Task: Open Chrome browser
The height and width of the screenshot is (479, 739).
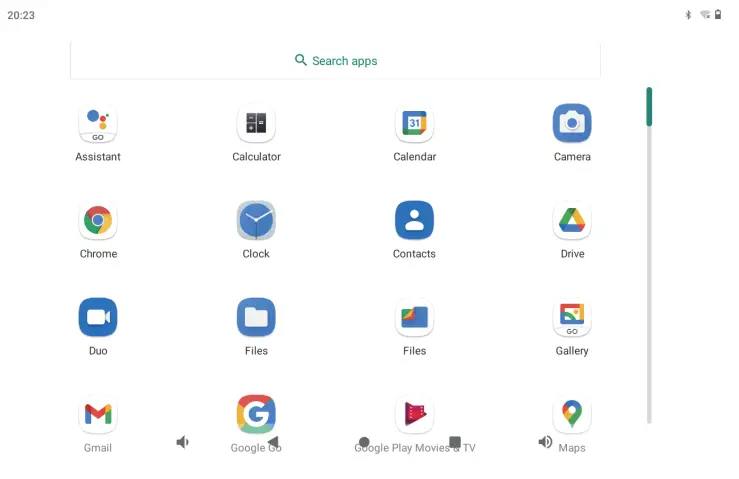Action: click(98, 221)
